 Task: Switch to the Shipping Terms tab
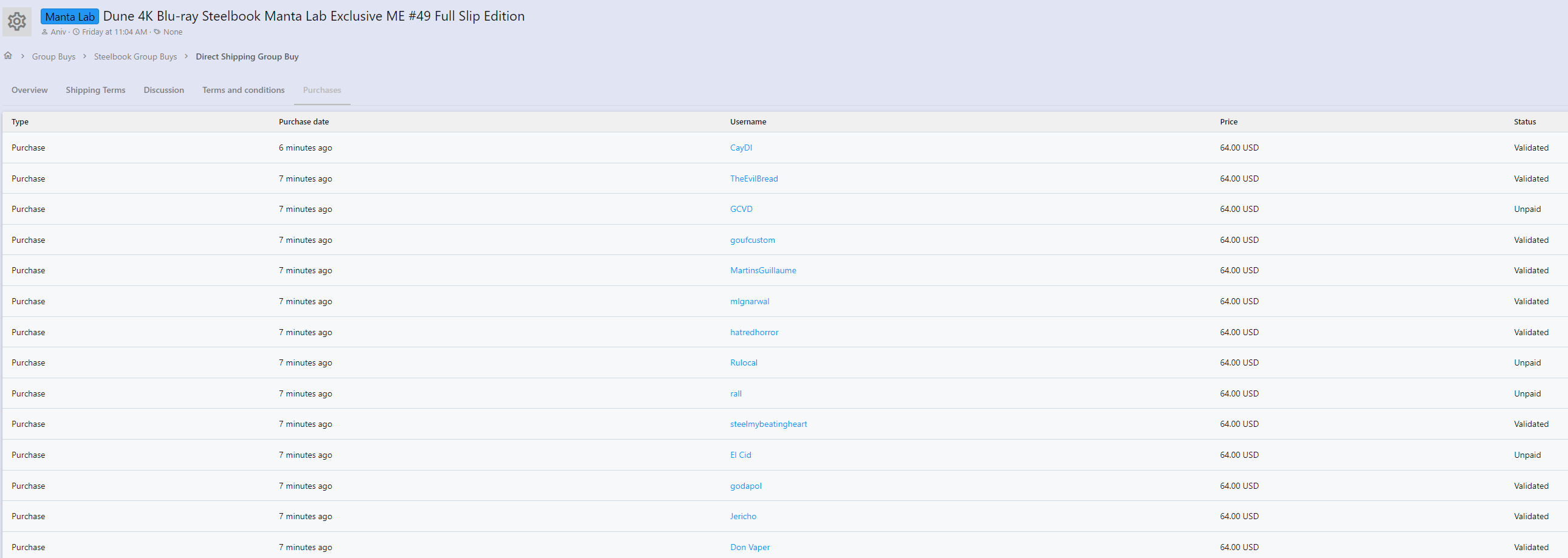[x=95, y=90]
